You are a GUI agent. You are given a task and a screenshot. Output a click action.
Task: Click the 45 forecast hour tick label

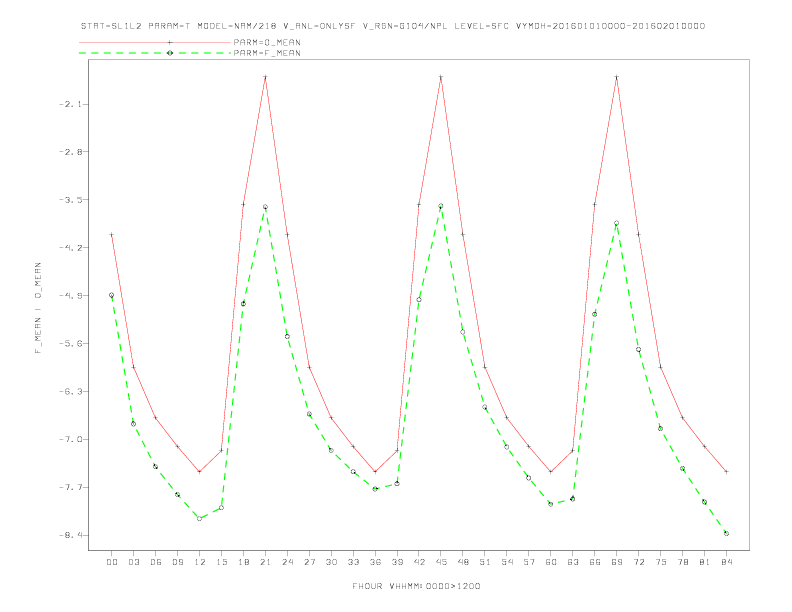tap(441, 562)
